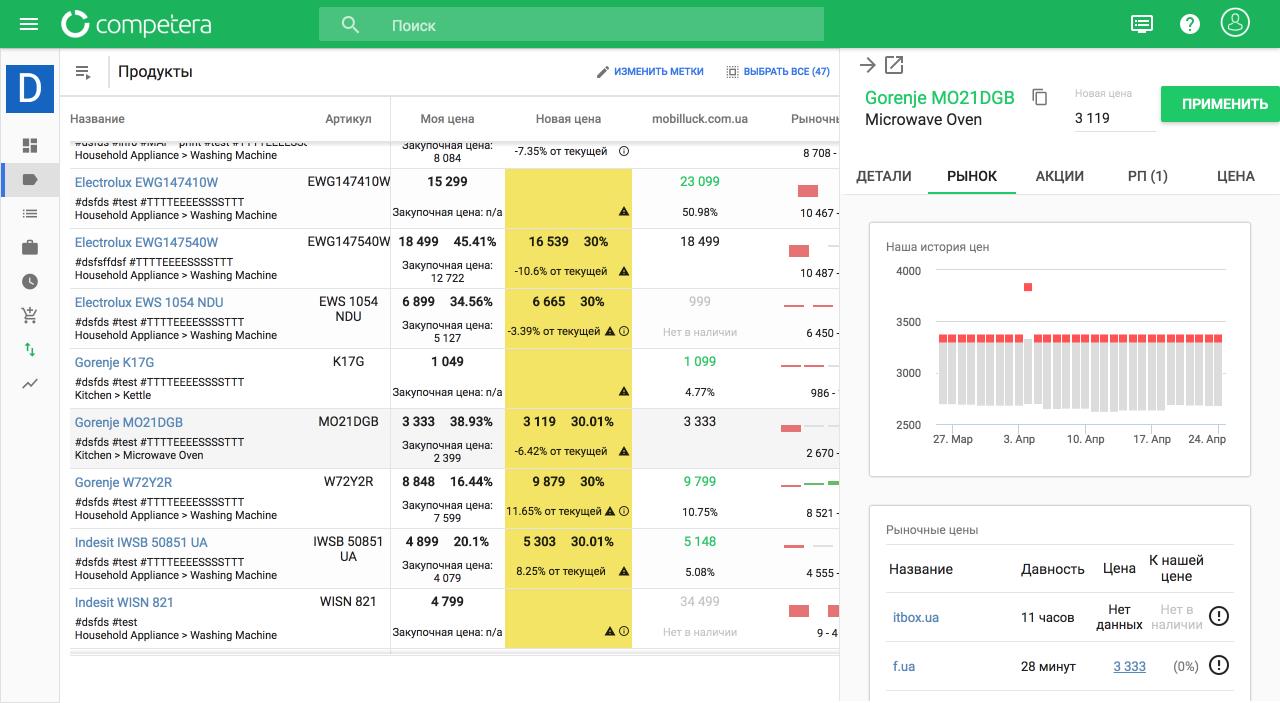This screenshot has height=703, width=1280.
Task: Open the Indesit IWSB 50851 UA link
Action: tap(141, 542)
